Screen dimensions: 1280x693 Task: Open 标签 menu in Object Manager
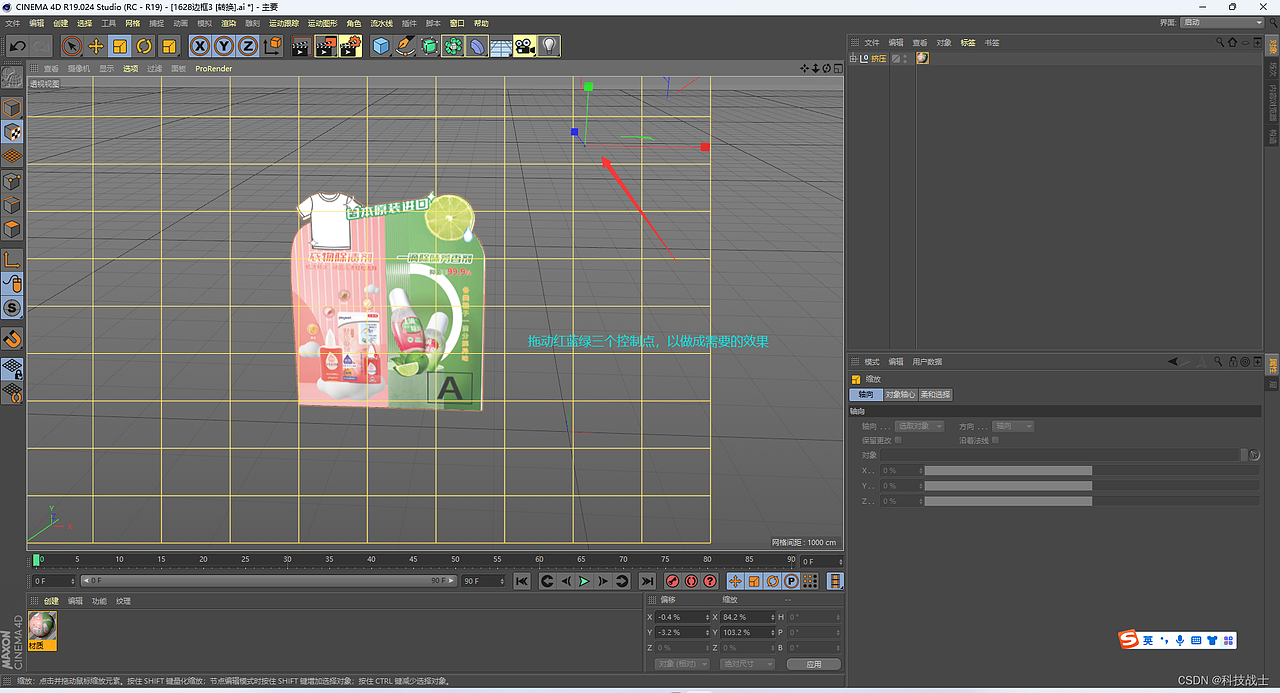(967, 43)
